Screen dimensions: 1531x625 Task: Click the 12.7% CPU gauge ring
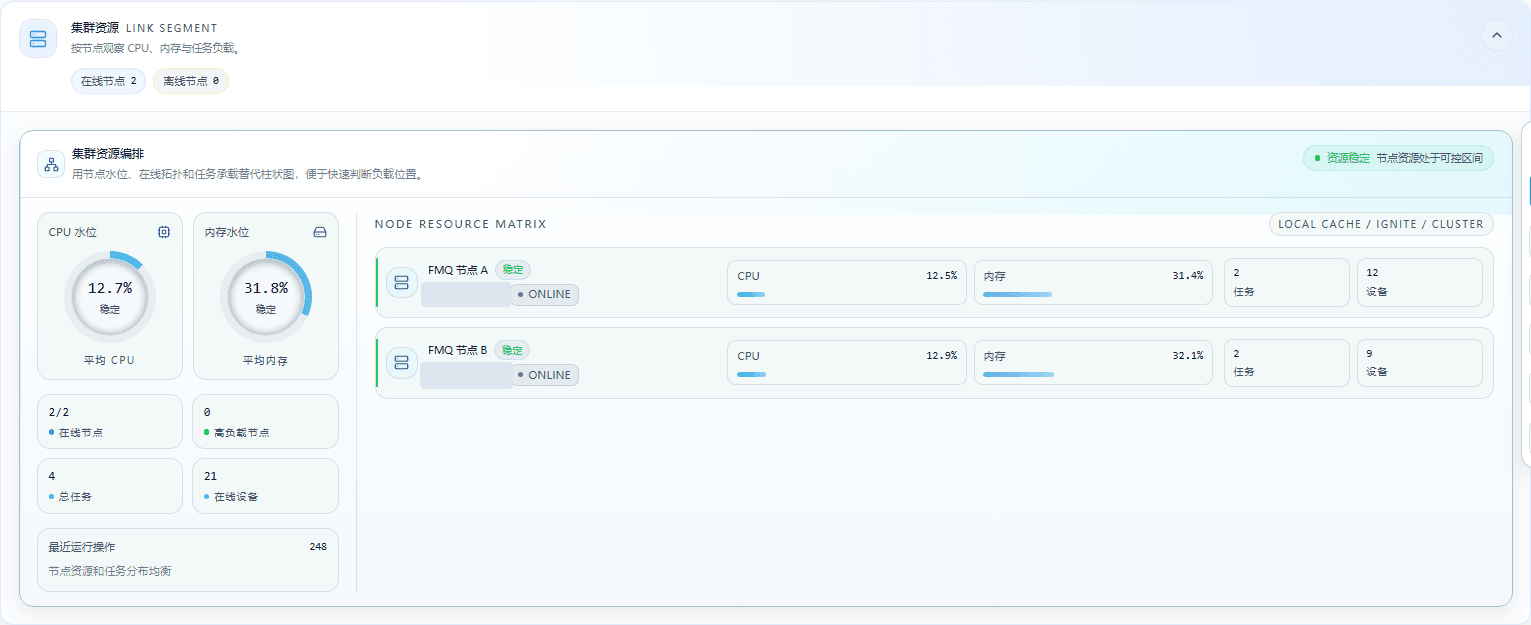(x=110, y=296)
